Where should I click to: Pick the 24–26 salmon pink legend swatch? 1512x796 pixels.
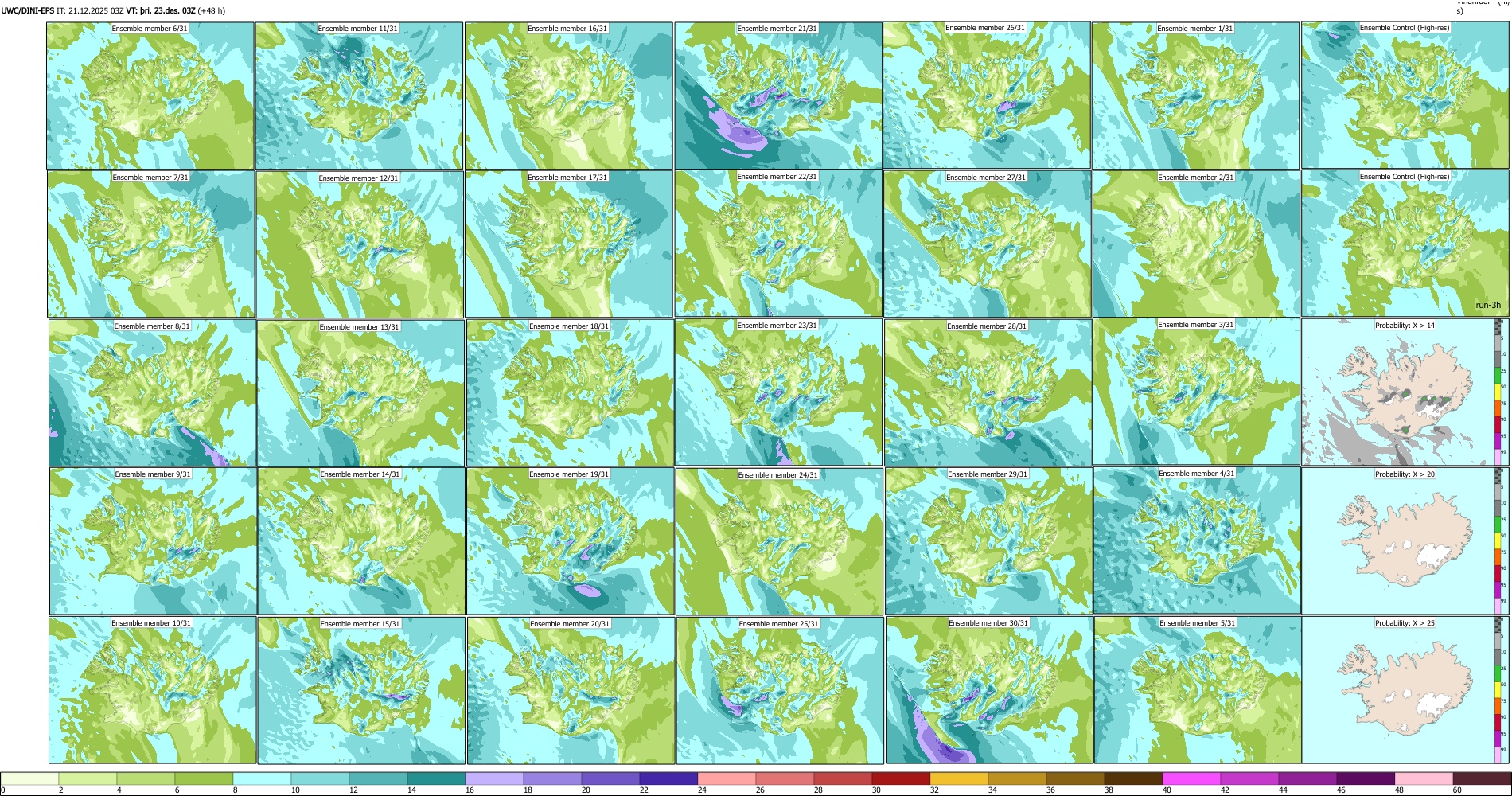pyautogui.click(x=727, y=778)
